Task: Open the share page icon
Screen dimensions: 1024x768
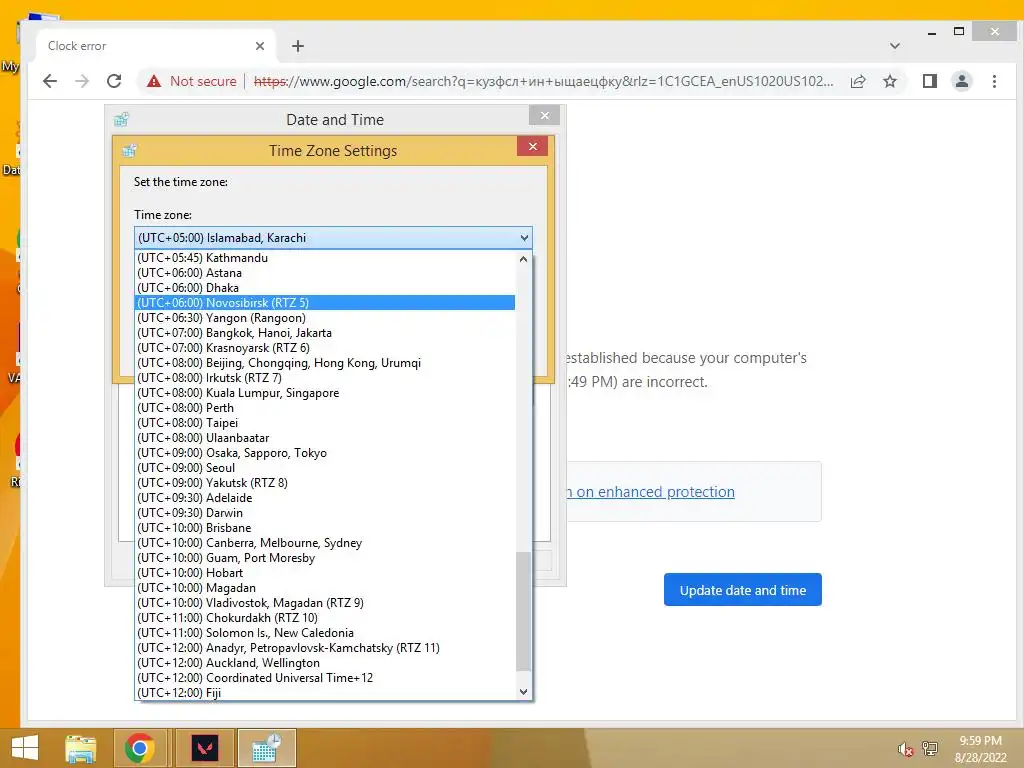Action: pyautogui.click(x=858, y=81)
